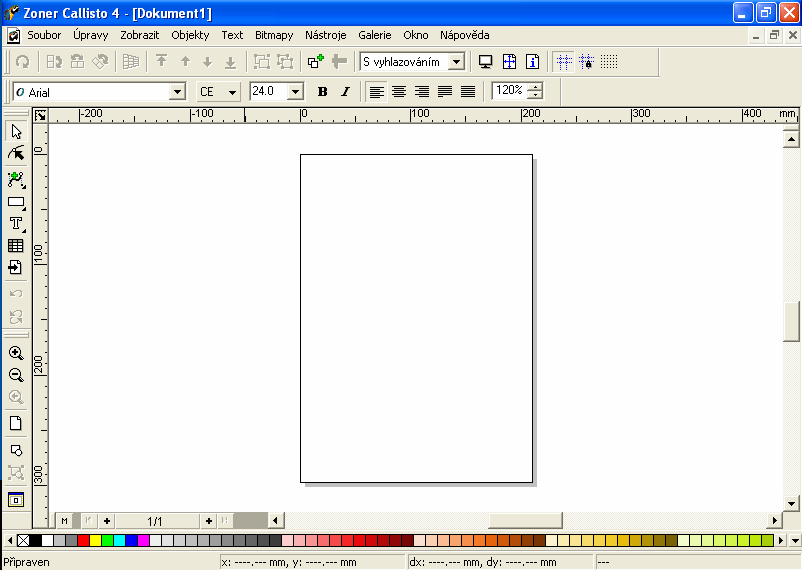Add page before button left of 1/1
The height and width of the screenshot is (570, 802).
click(x=106, y=521)
